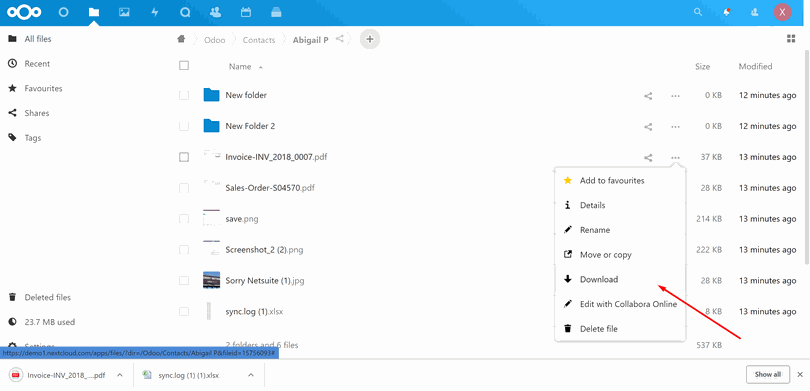Open the Photos gallery icon
The width and height of the screenshot is (810, 391).
coord(124,12)
